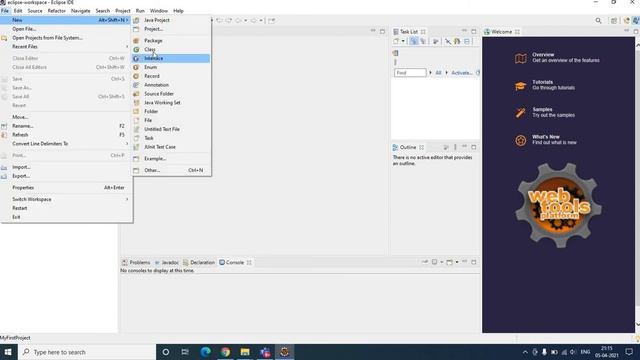Minimize the Task List view
Viewport: 640px width, 360px height.
coord(464,31)
